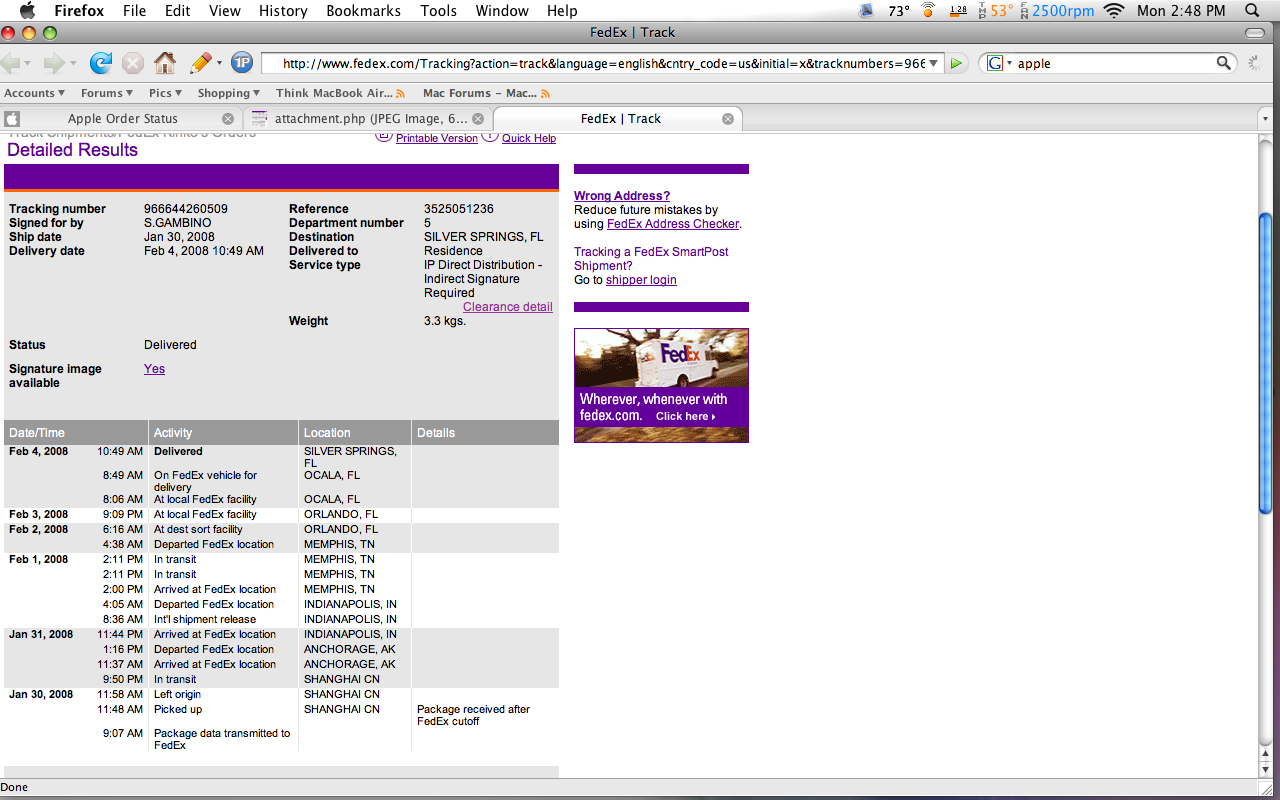Click the pencil highlighter toolbar icon

pyautogui.click(x=199, y=63)
